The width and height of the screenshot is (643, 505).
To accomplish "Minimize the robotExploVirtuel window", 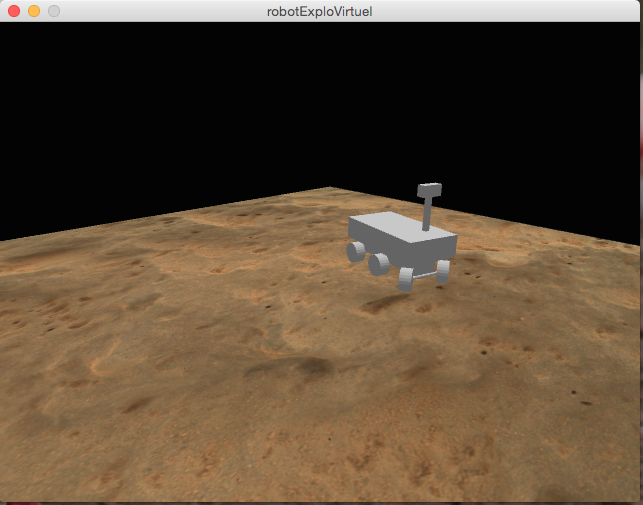I will pyautogui.click(x=34, y=11).
